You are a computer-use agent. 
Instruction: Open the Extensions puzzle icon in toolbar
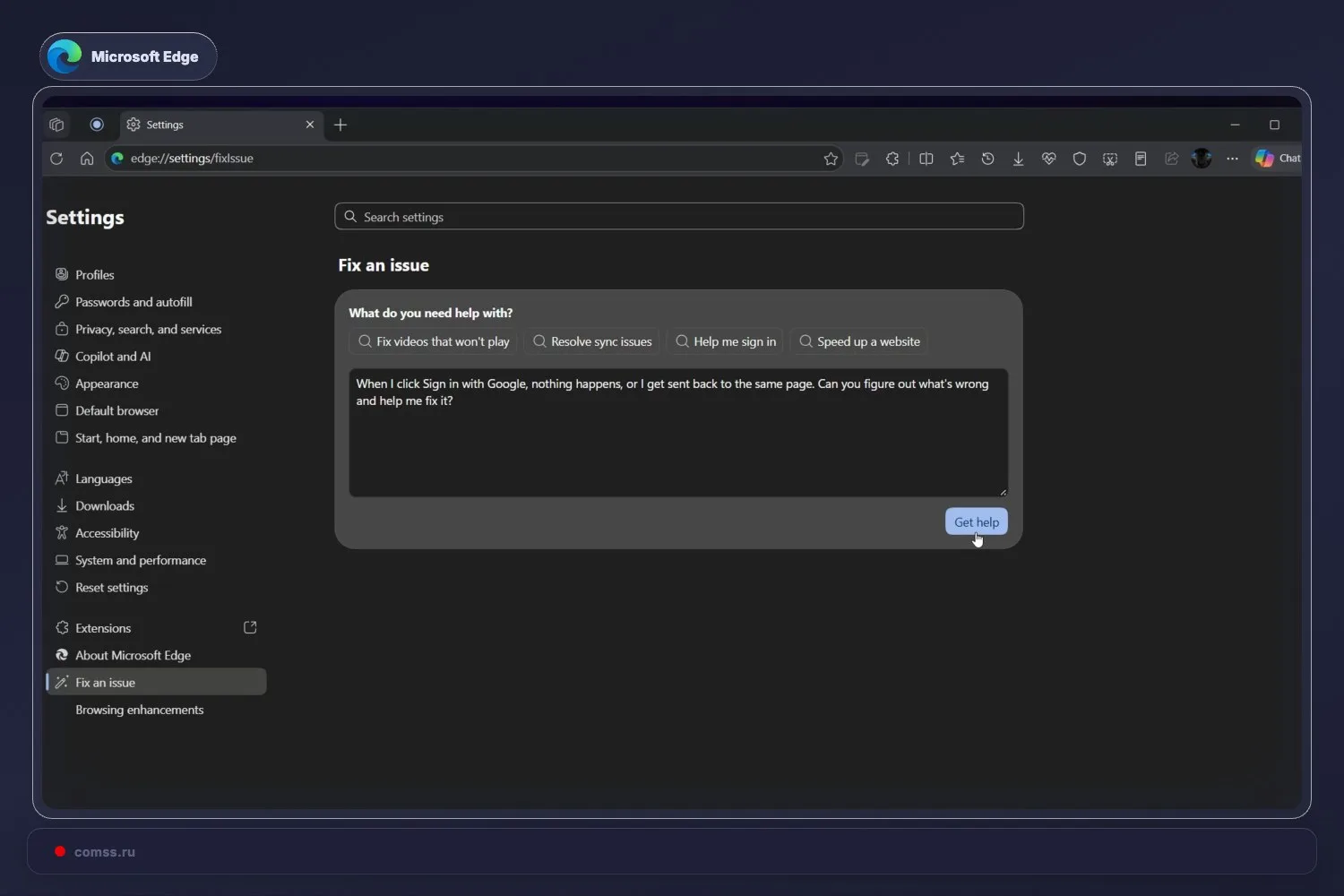(892, 159)
